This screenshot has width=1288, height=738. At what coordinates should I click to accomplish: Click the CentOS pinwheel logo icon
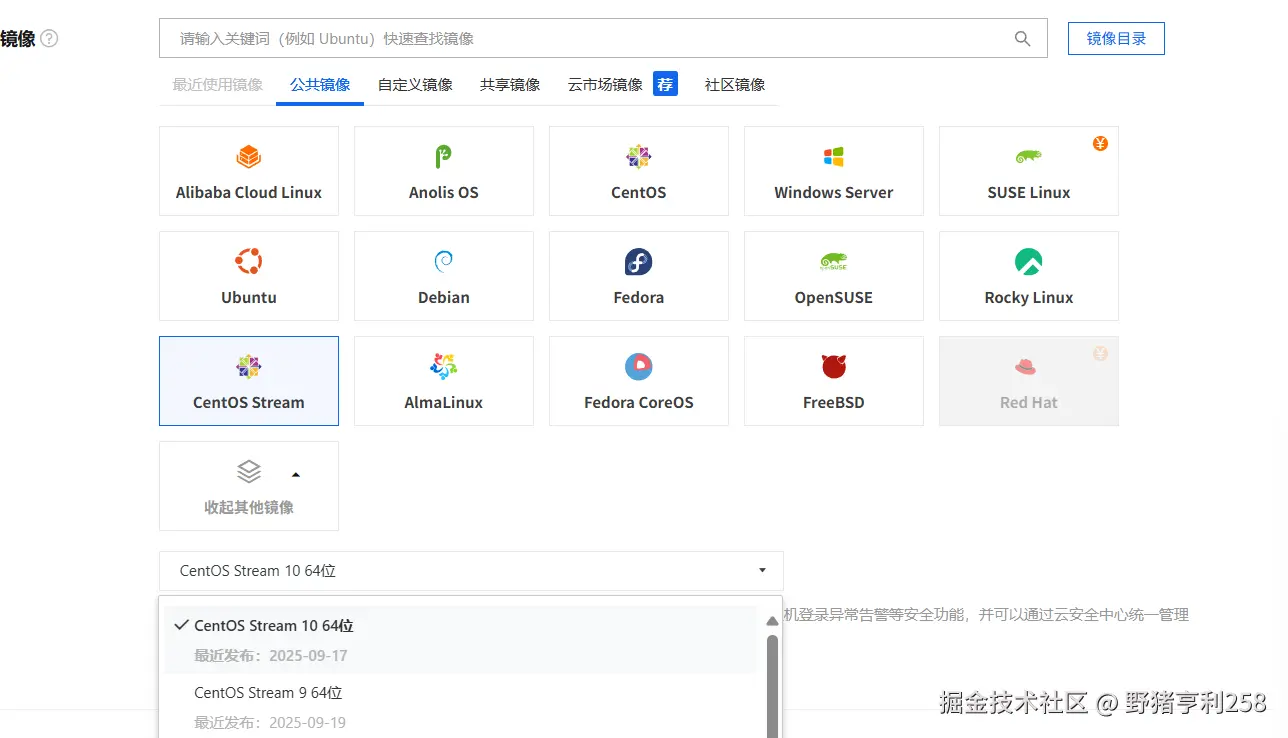pos(638,157)
